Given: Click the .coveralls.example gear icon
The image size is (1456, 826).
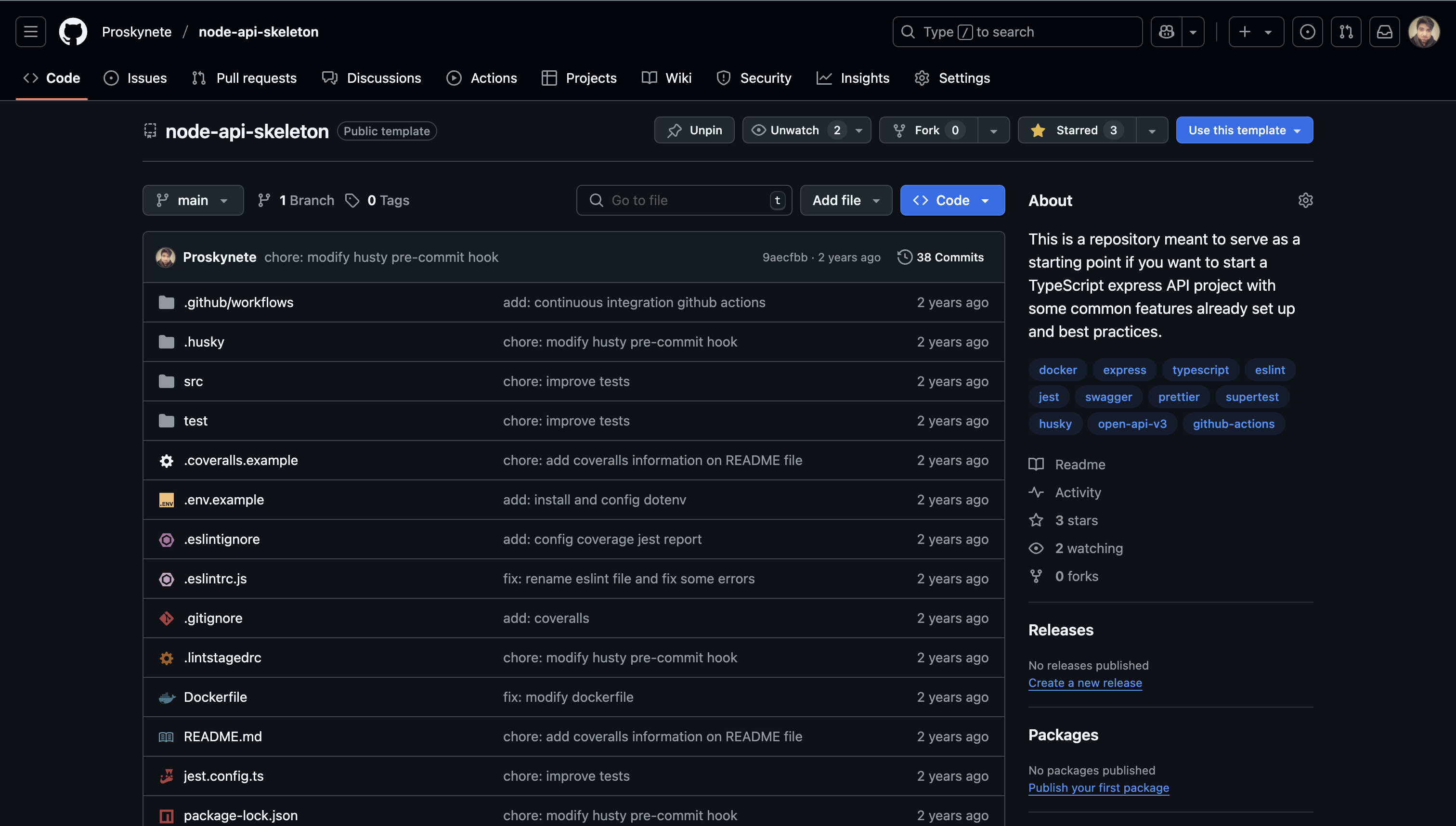Looking at the screenshot, I should [166, 461].
